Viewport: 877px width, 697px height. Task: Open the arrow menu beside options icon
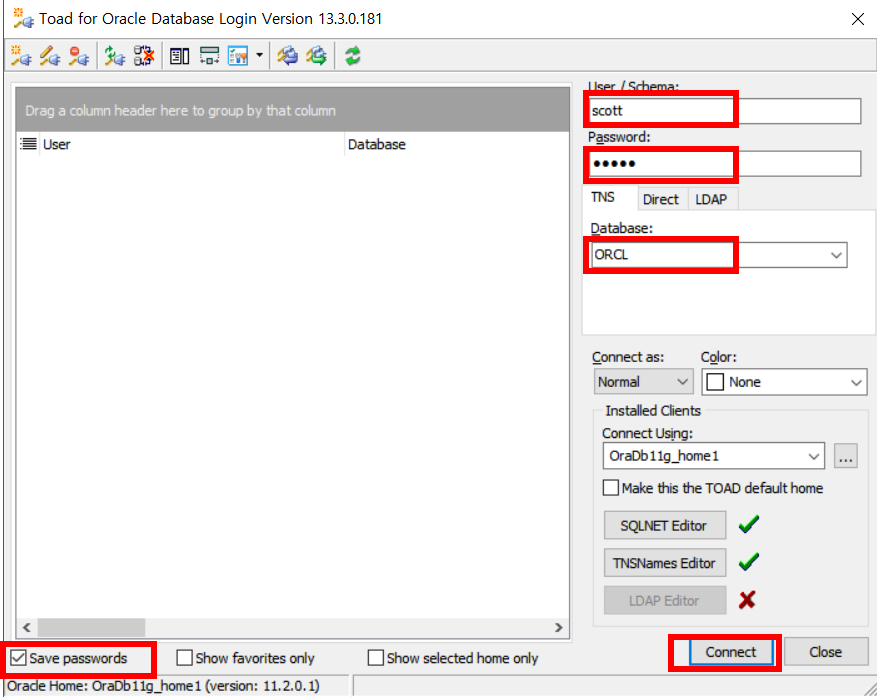click(x=260, y=55)
